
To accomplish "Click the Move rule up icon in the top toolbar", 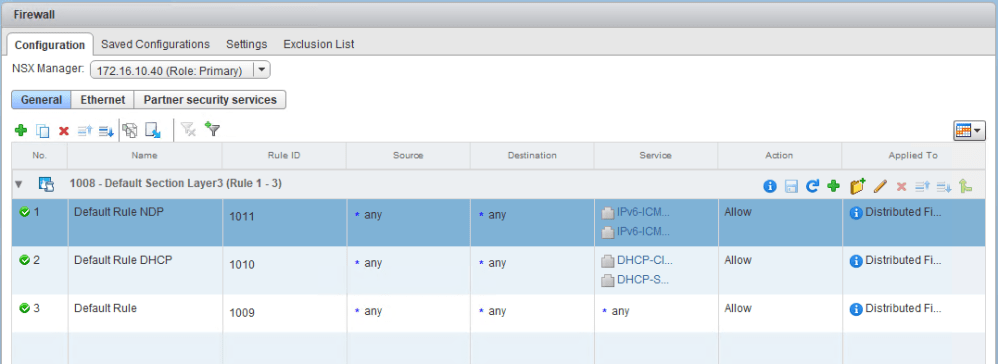I will click(x=85, y=131).
